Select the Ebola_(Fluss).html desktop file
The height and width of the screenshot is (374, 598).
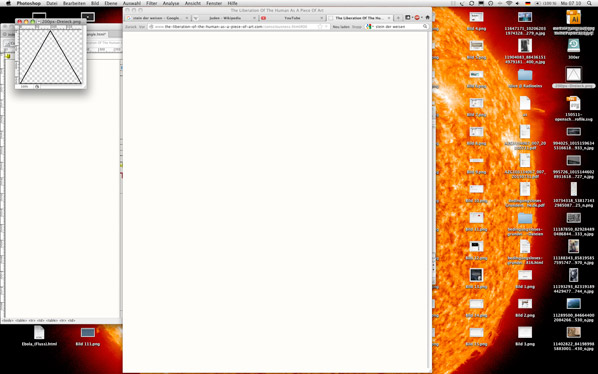[39, 335]
